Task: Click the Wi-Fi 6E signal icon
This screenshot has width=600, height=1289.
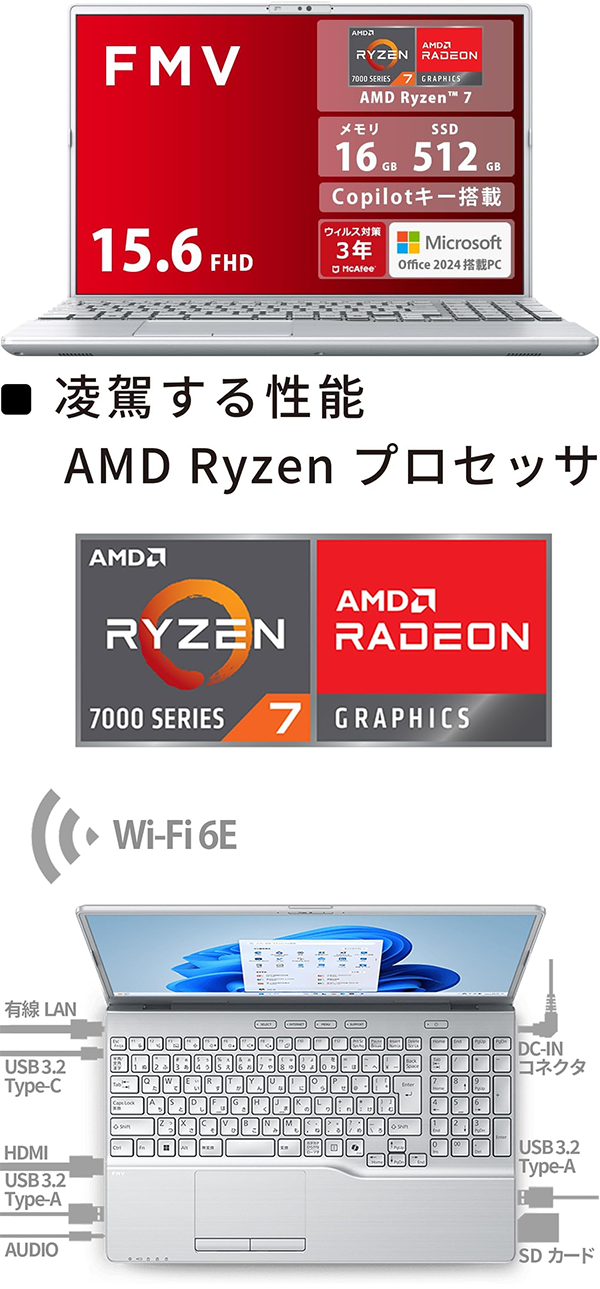Action: pos(63,836)
